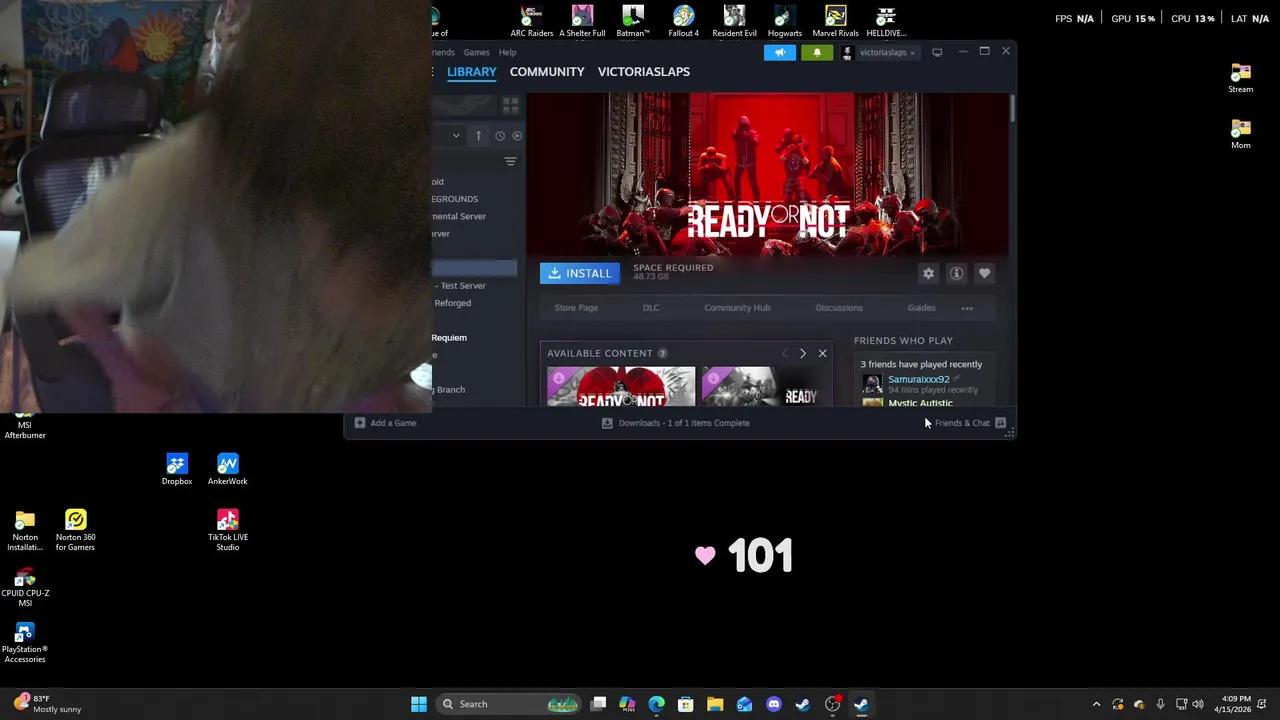Show previous available content item

(x=785, y=353)
